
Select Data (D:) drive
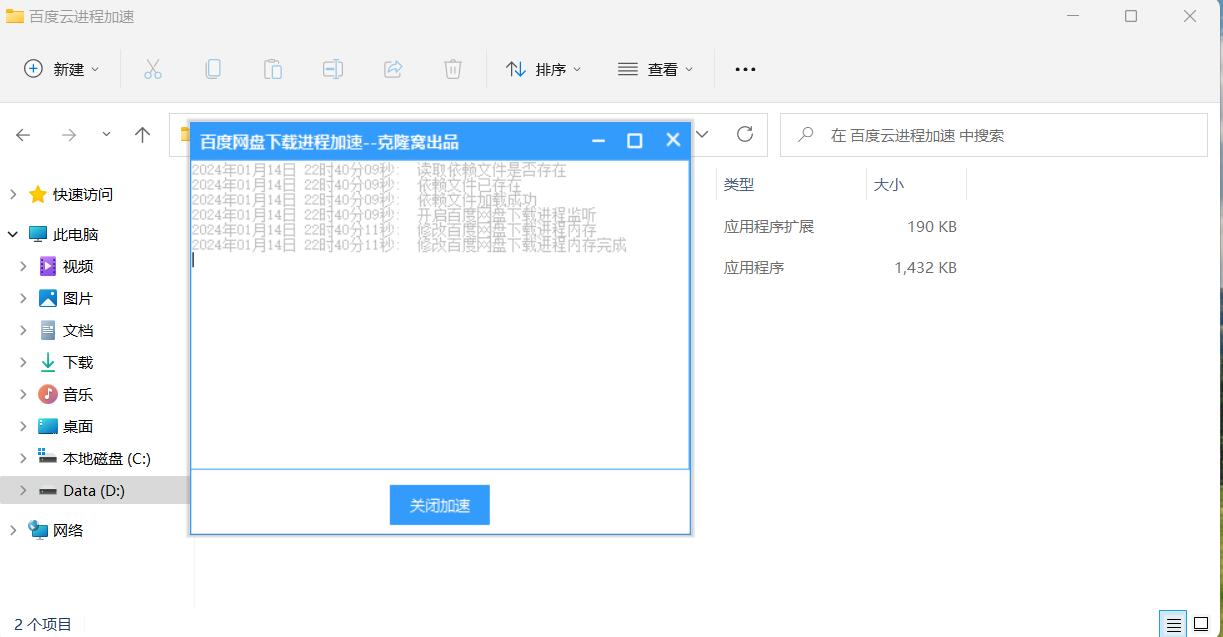94,490
